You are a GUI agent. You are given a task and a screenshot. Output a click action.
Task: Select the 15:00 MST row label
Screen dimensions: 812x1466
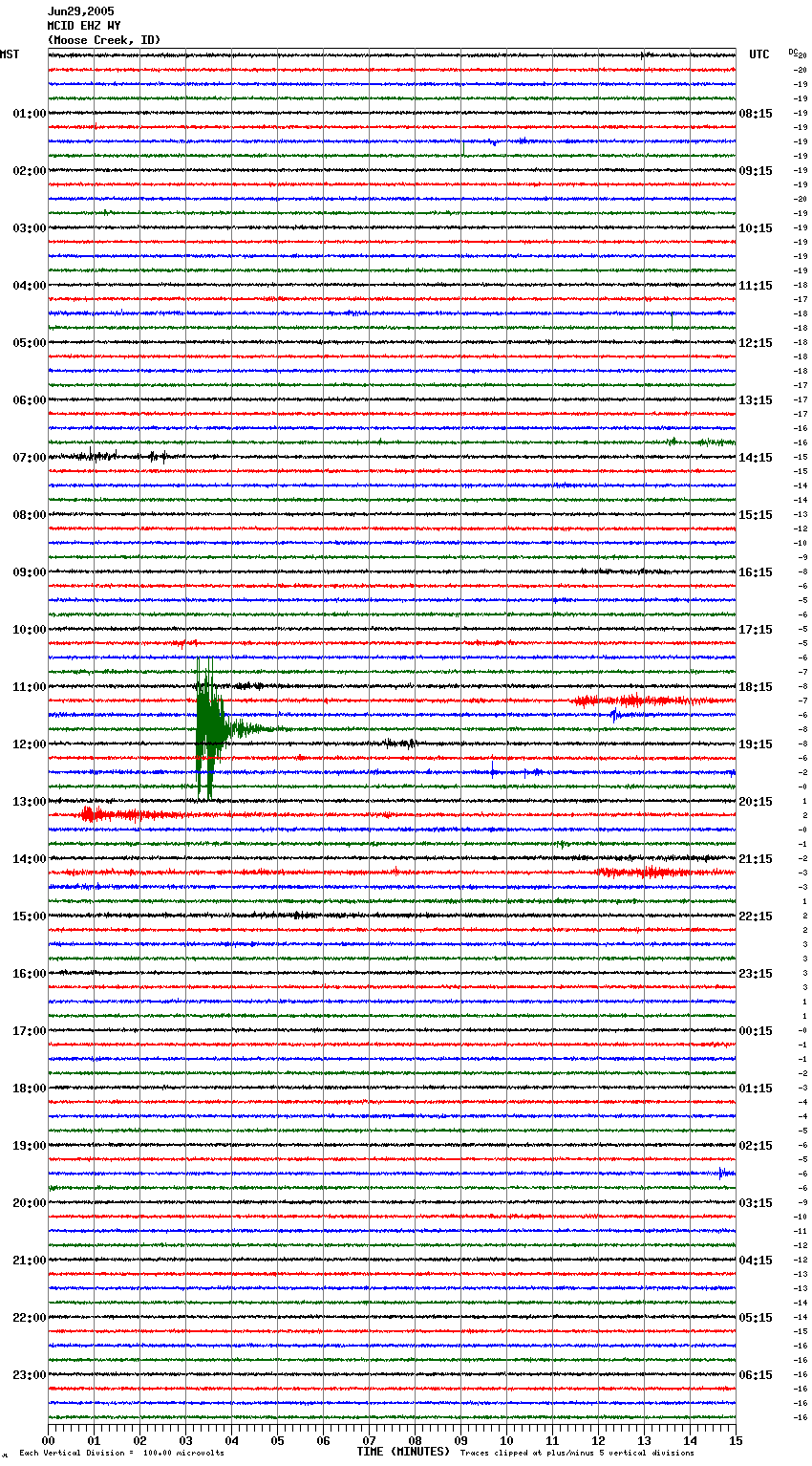(x=30, y=916)
